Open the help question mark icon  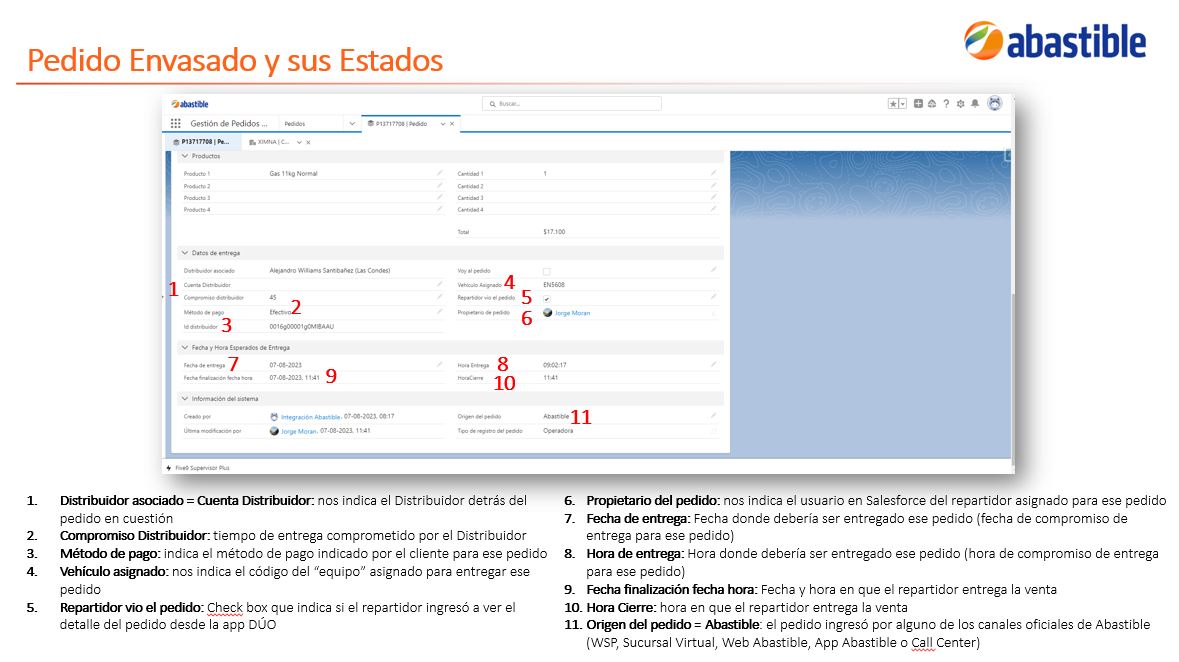946,104
